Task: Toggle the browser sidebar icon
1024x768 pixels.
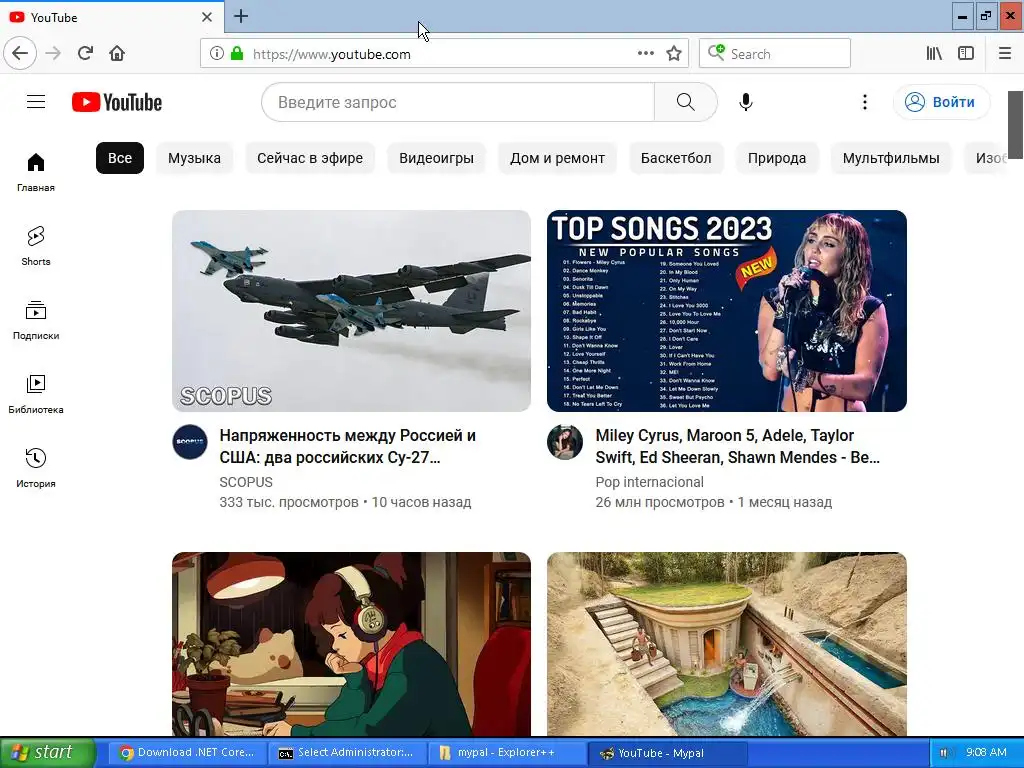Action: 966,54
